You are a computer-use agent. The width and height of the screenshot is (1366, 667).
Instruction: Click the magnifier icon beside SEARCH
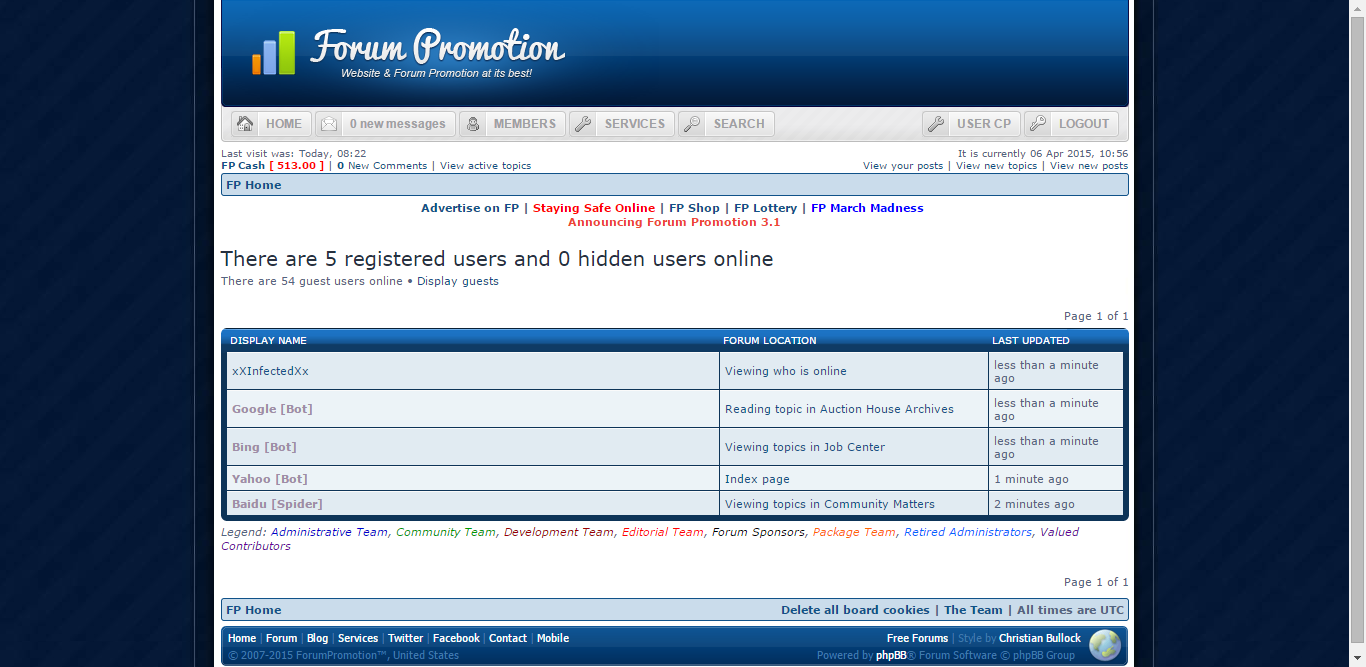point(692,124)
